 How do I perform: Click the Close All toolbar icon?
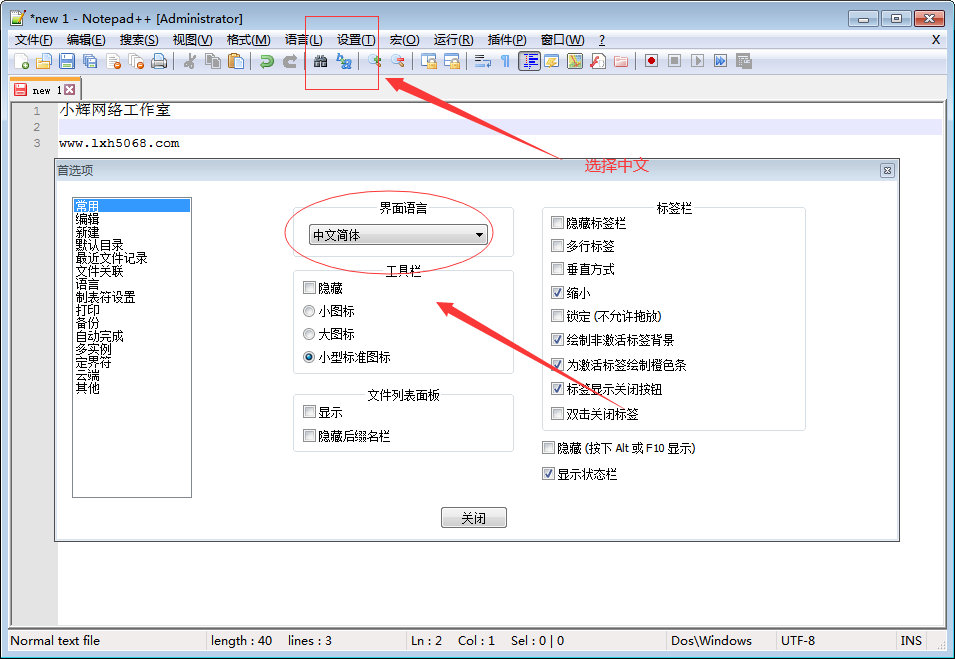point(136,61)
